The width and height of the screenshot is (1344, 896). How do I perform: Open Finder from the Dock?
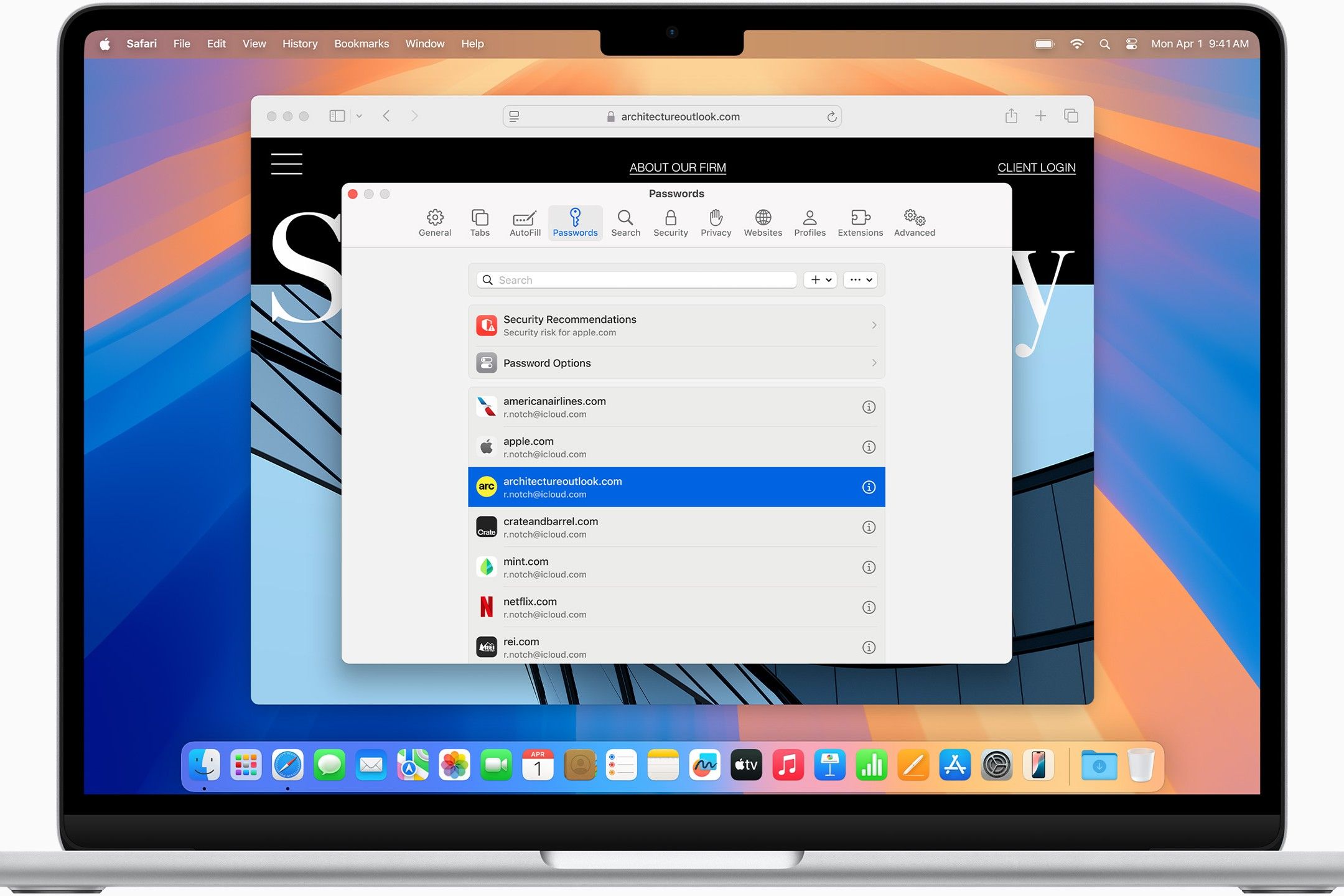point(204,765)
